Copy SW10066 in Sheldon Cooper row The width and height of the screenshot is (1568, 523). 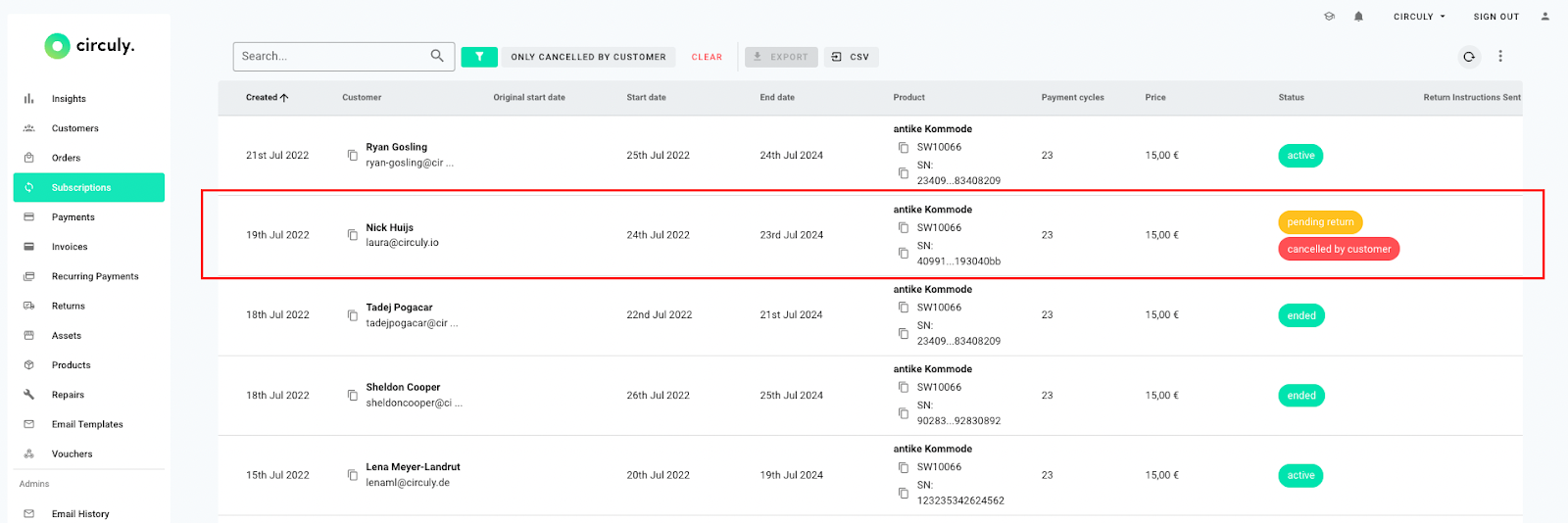click(904, 388)
